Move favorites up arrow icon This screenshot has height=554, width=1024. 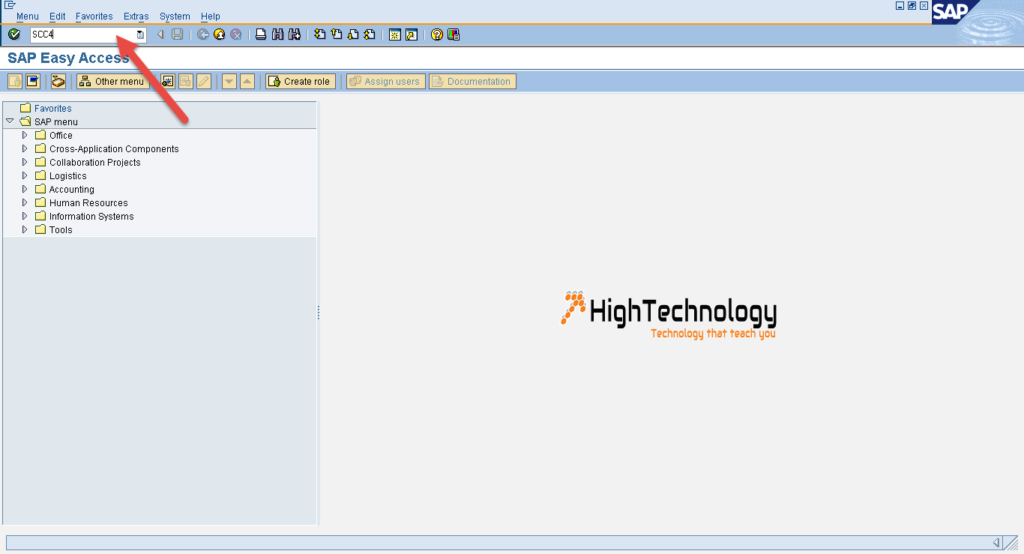pyautogui.click(x=248, y=81)
